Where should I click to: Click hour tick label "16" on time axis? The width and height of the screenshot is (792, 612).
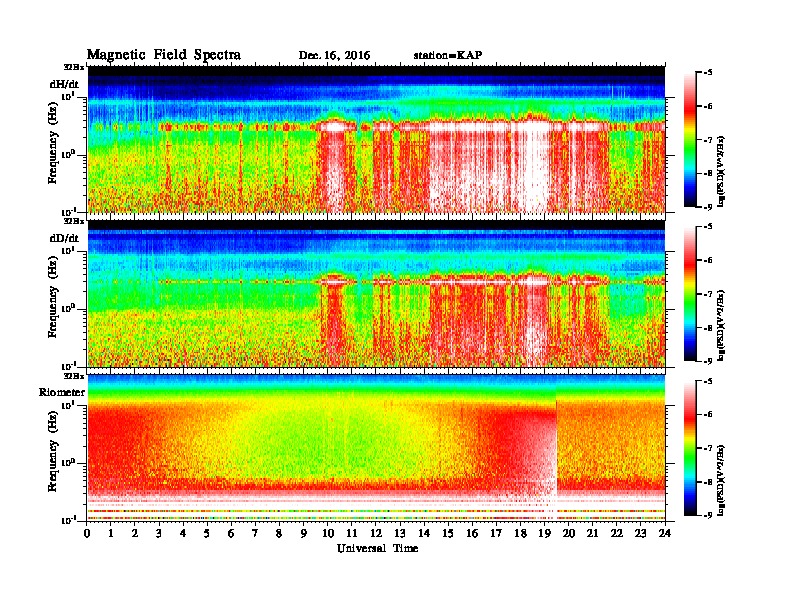coord(472,533)
